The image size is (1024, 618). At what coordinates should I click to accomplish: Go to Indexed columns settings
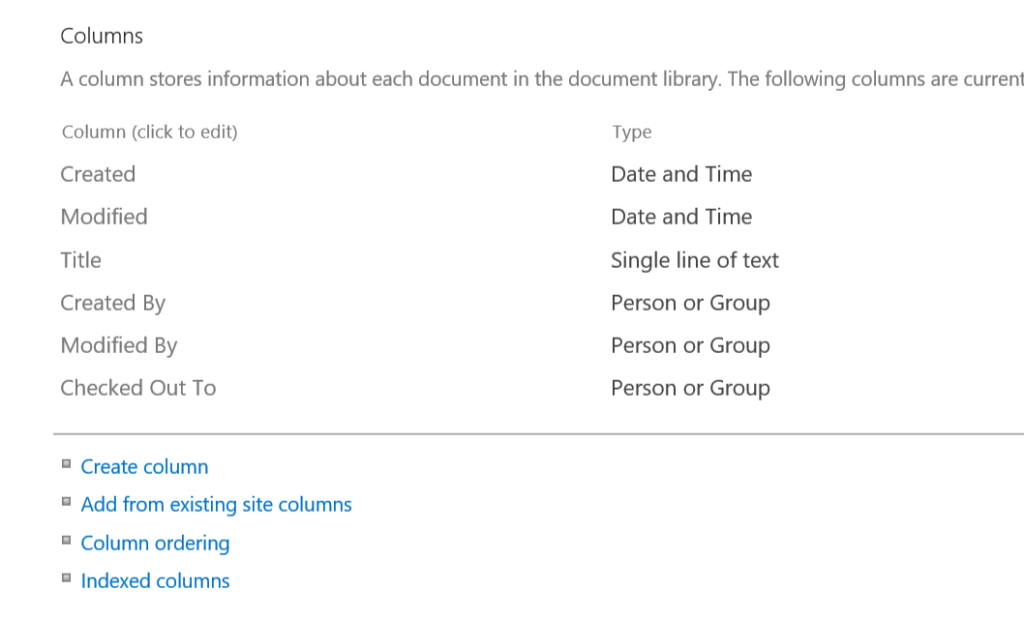coord(155,581)
